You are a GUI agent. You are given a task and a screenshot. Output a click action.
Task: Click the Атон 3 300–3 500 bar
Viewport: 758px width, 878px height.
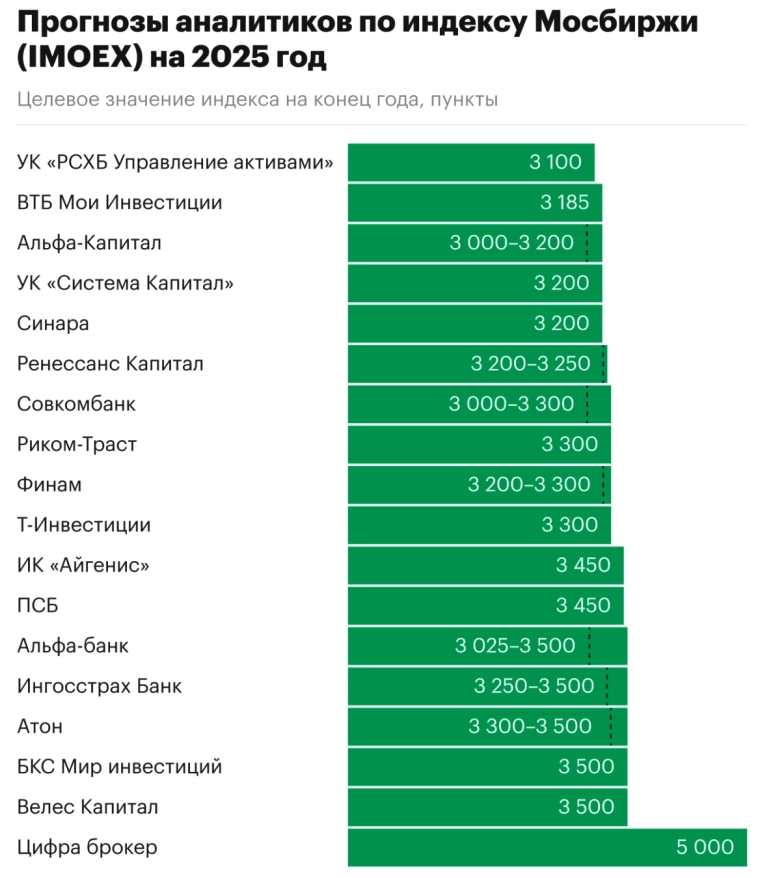point(487,726)
